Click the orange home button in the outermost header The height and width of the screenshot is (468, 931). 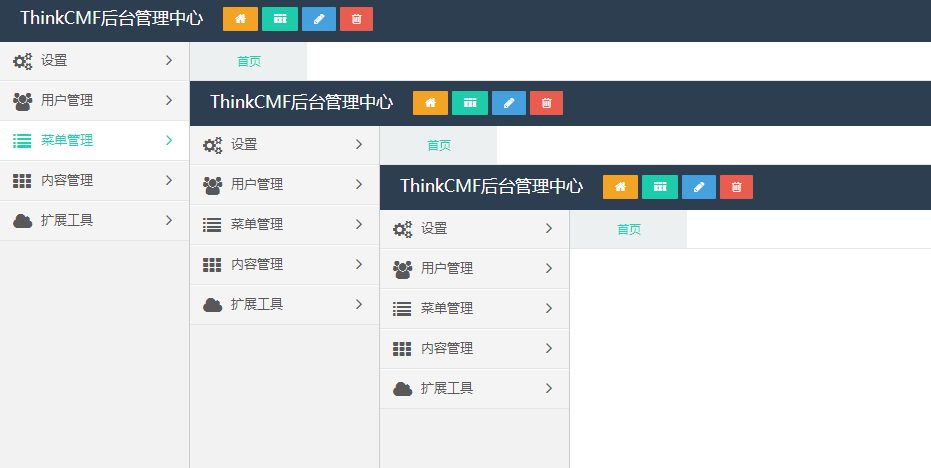point(240,19)
